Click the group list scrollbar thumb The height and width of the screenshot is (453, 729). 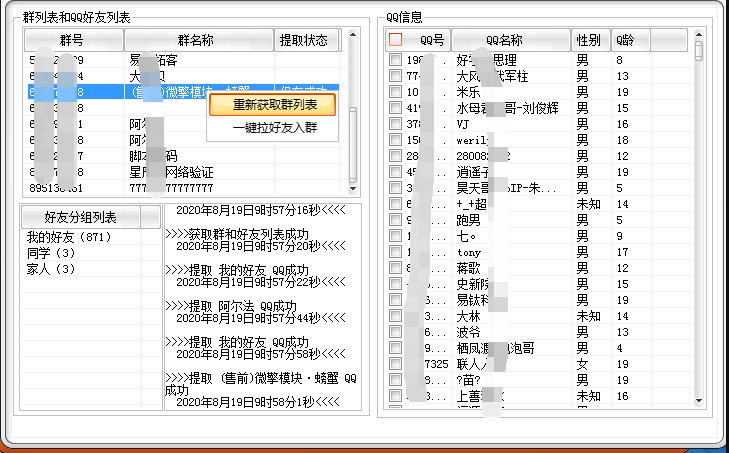coord(353,144)
